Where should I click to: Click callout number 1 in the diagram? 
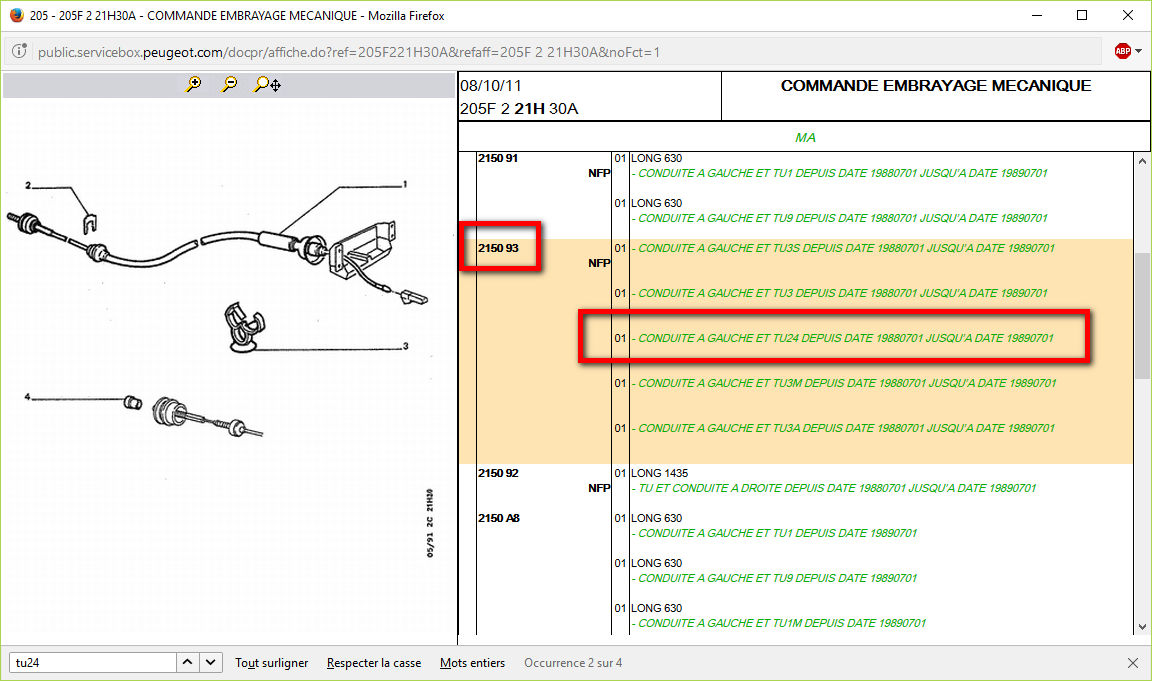(405, 184)
